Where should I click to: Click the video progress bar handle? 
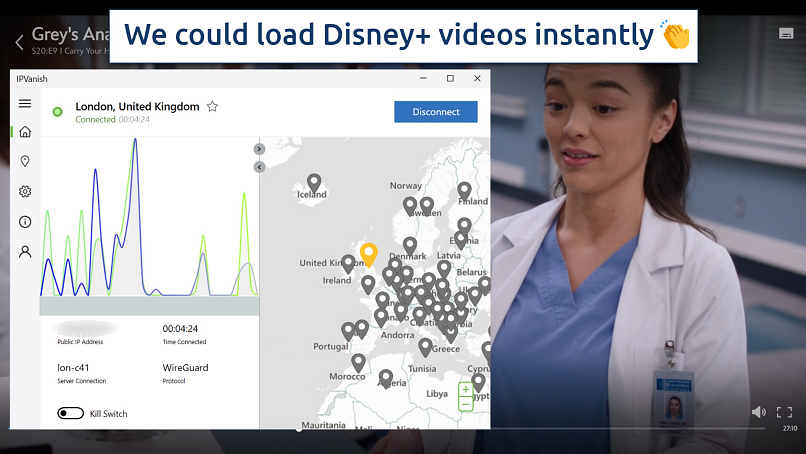coord(299,429)
